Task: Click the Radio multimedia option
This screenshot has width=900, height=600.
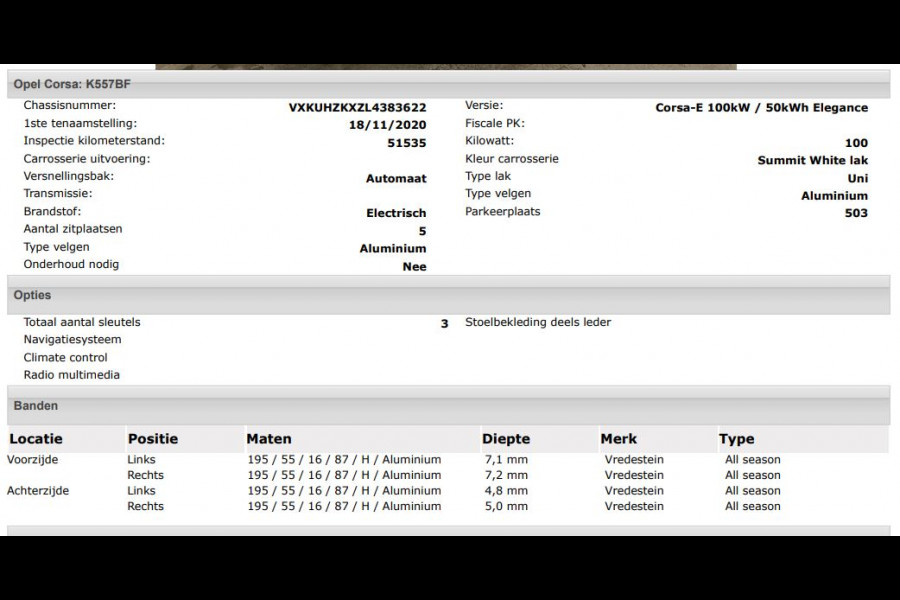Action: [x=72, y=375]
